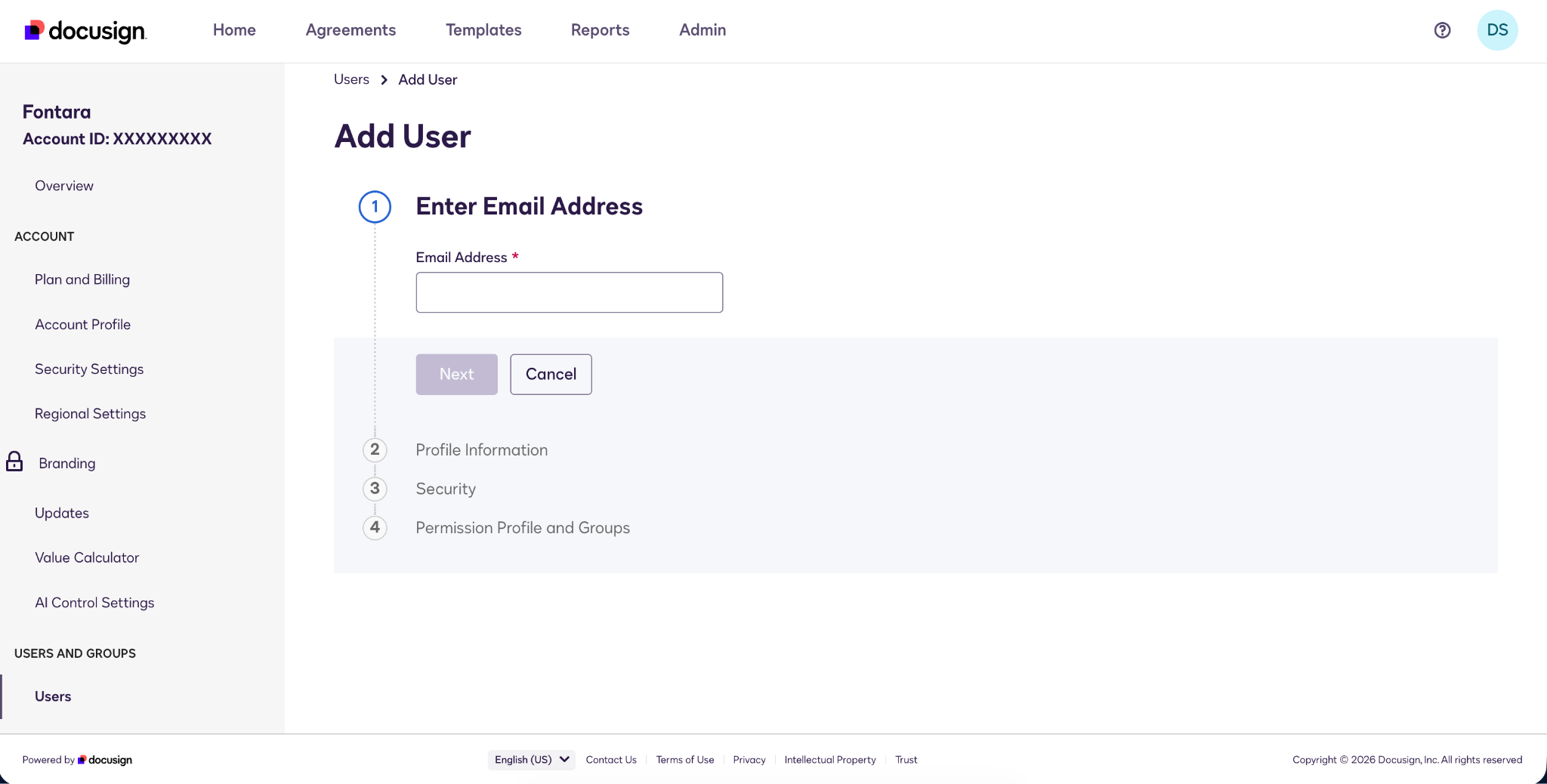Expand the English (US) language dropdown
Image resolution: width=1547 pixels, height=784 pixels.
532,760
